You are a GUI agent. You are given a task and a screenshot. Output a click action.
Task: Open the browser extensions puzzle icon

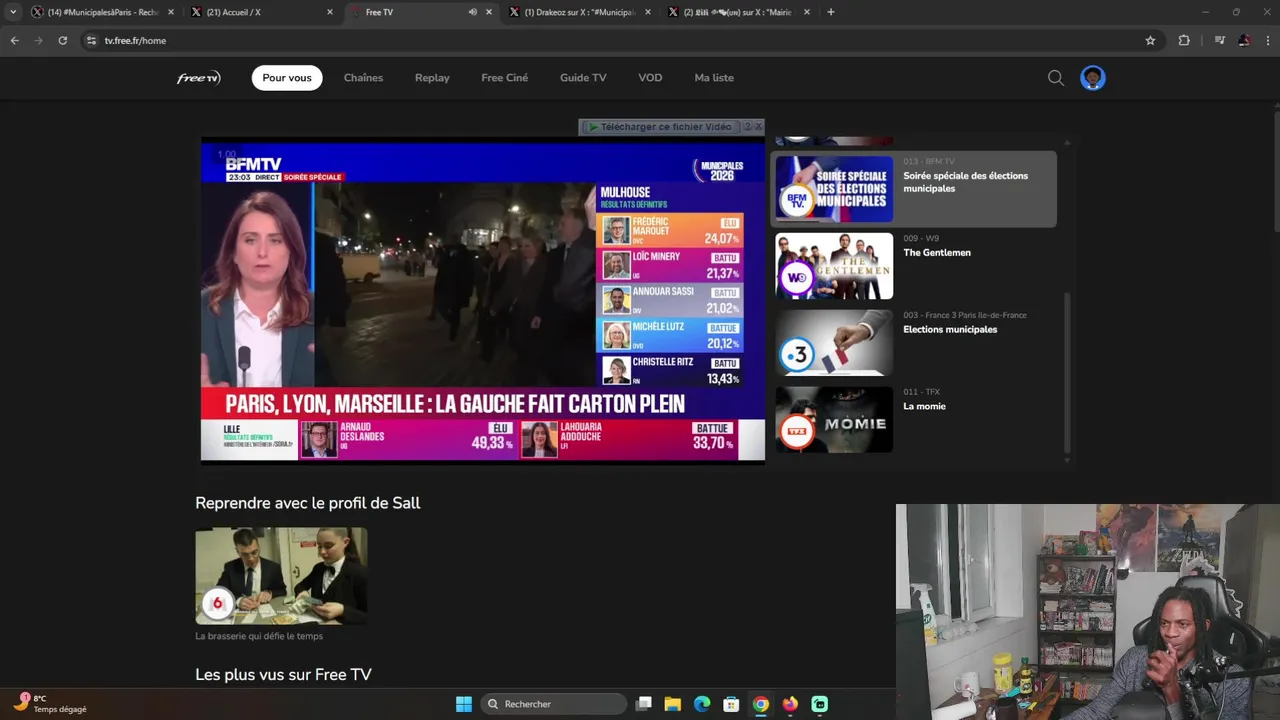pyautogui.click(x=1184, y=40)
